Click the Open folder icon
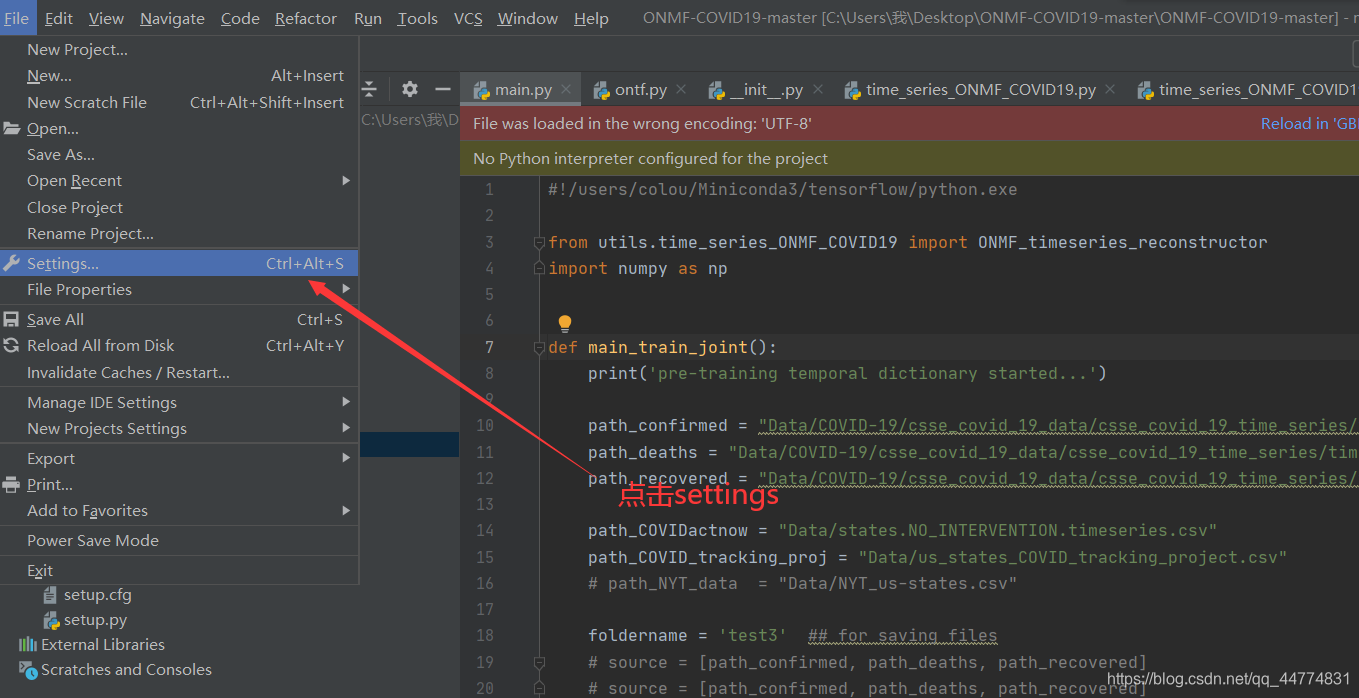 pyautogui.click(x=11, y=128)
